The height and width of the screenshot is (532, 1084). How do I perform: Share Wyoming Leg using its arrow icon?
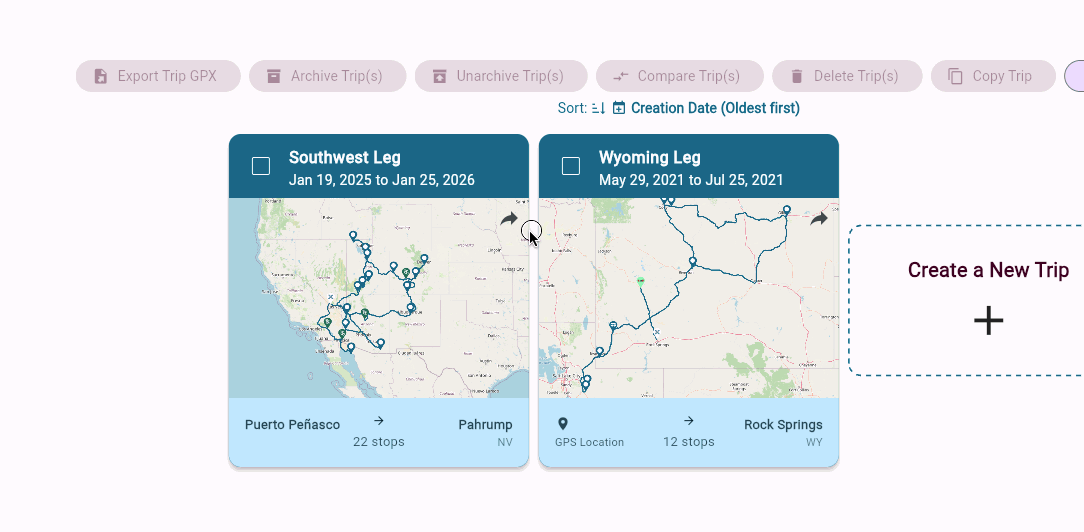point(819,219)
